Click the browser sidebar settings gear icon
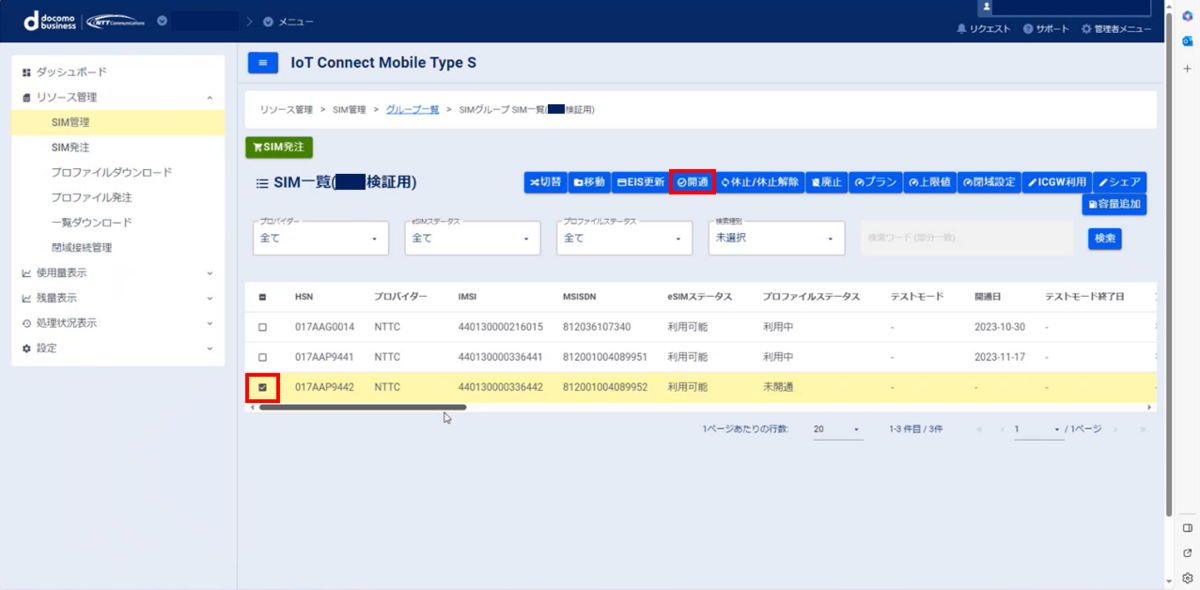 (x=1187, y=577)
